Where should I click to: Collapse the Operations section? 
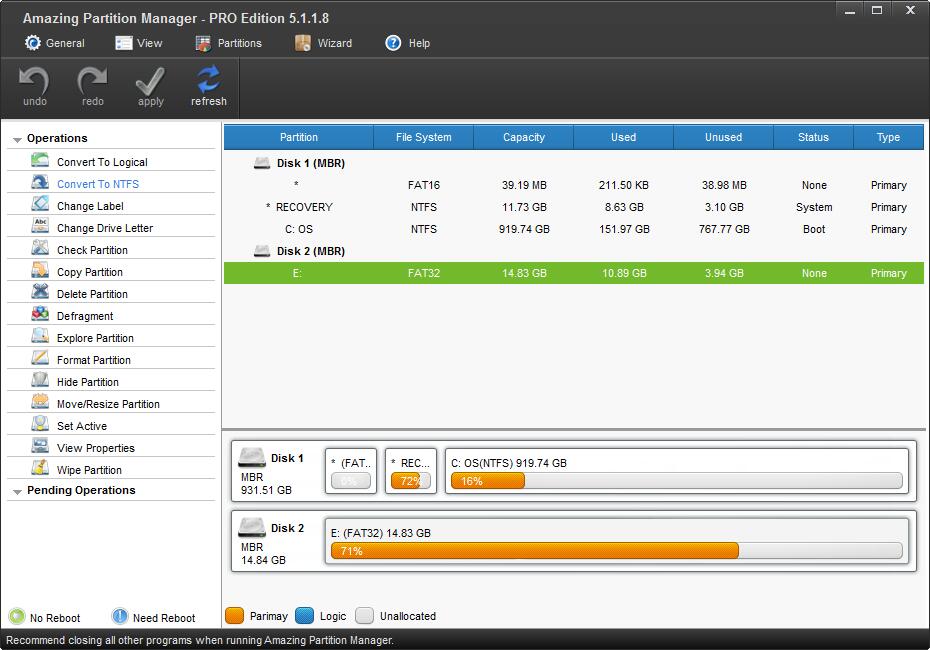coord(17,140)
